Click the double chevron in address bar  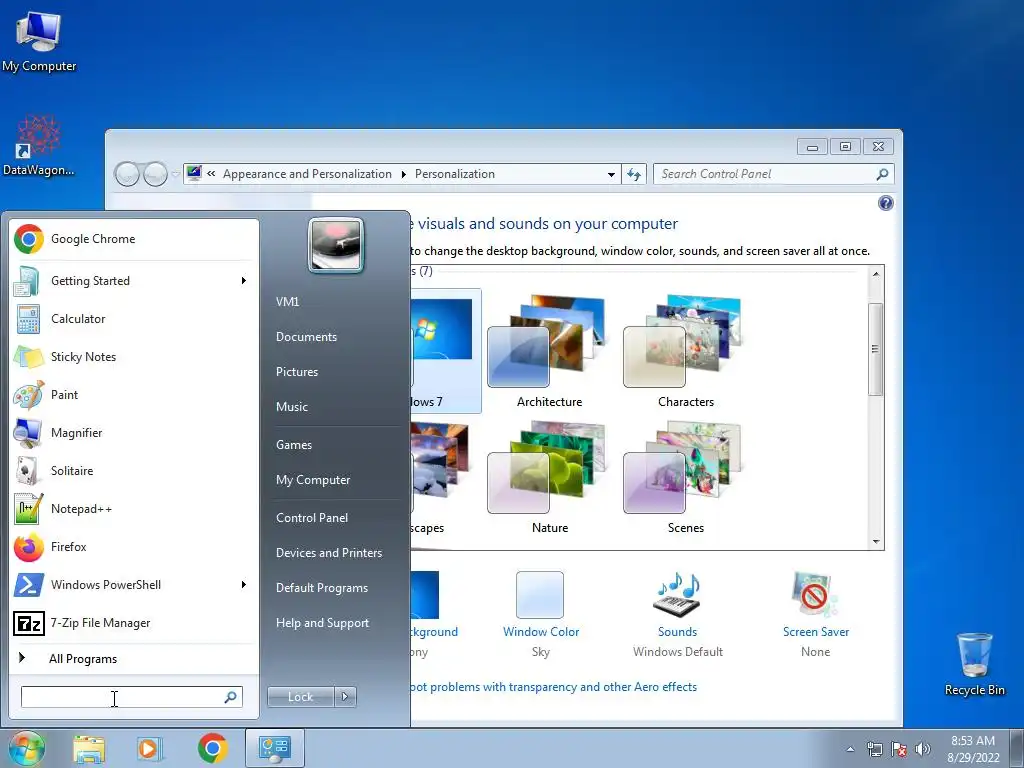coord(212,174)
